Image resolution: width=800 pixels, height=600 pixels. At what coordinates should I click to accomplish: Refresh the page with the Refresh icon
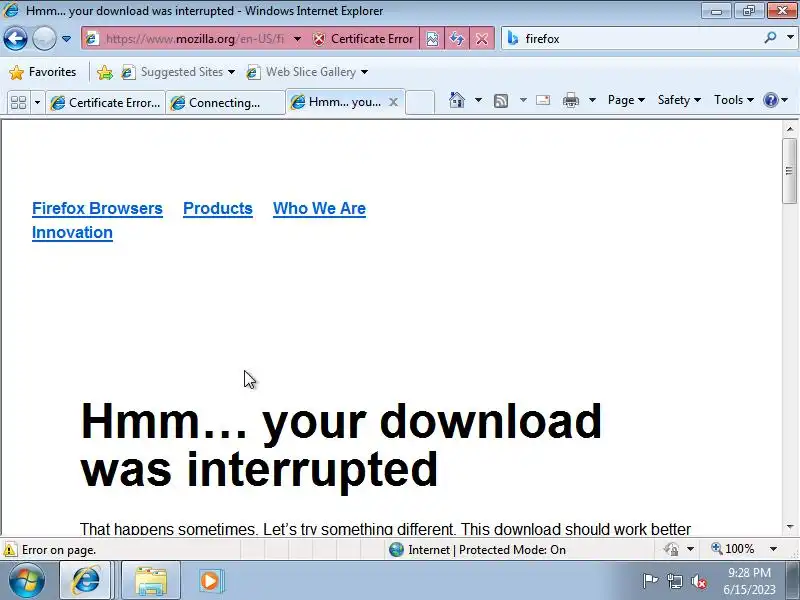click(x=457, y=39)
